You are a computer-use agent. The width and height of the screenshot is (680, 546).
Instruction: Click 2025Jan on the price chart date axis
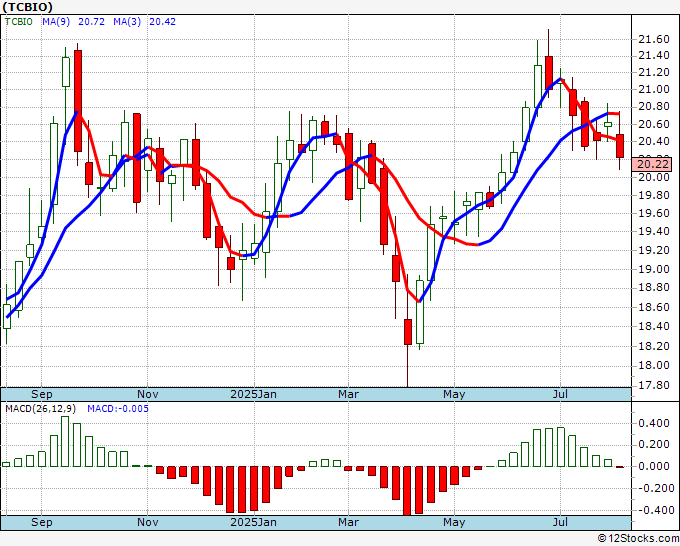coord(253,394)
